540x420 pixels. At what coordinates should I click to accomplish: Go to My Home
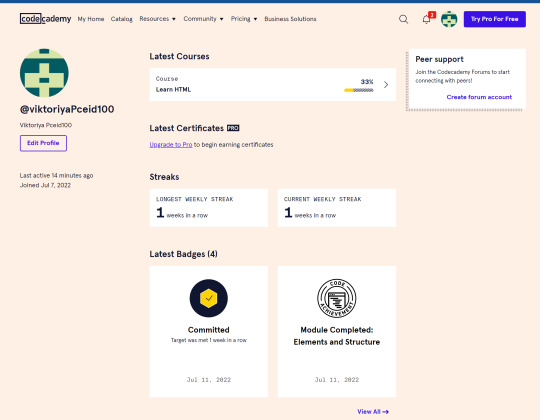(91, 19)
